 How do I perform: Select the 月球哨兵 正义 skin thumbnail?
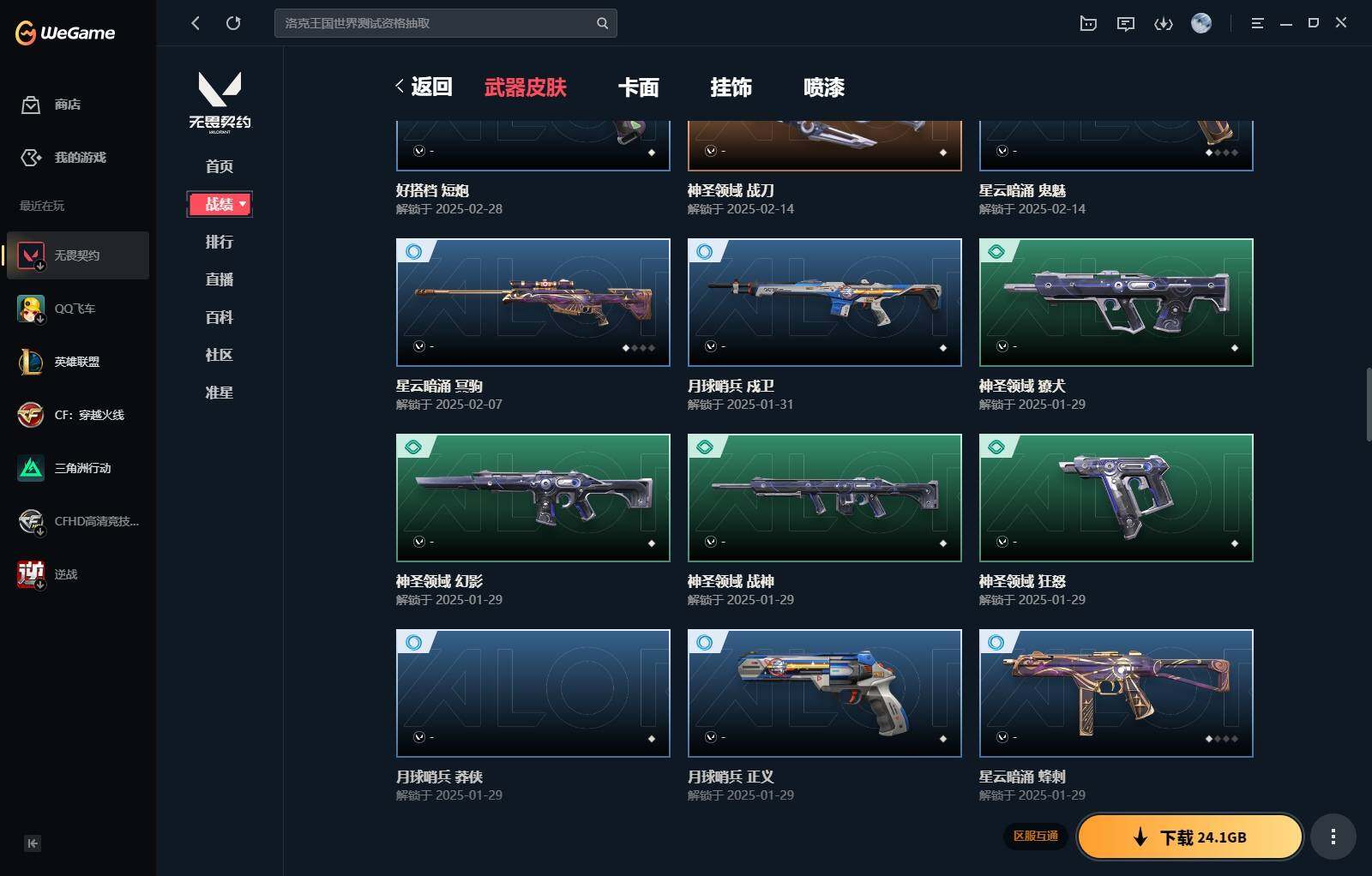tap(825, 693)
